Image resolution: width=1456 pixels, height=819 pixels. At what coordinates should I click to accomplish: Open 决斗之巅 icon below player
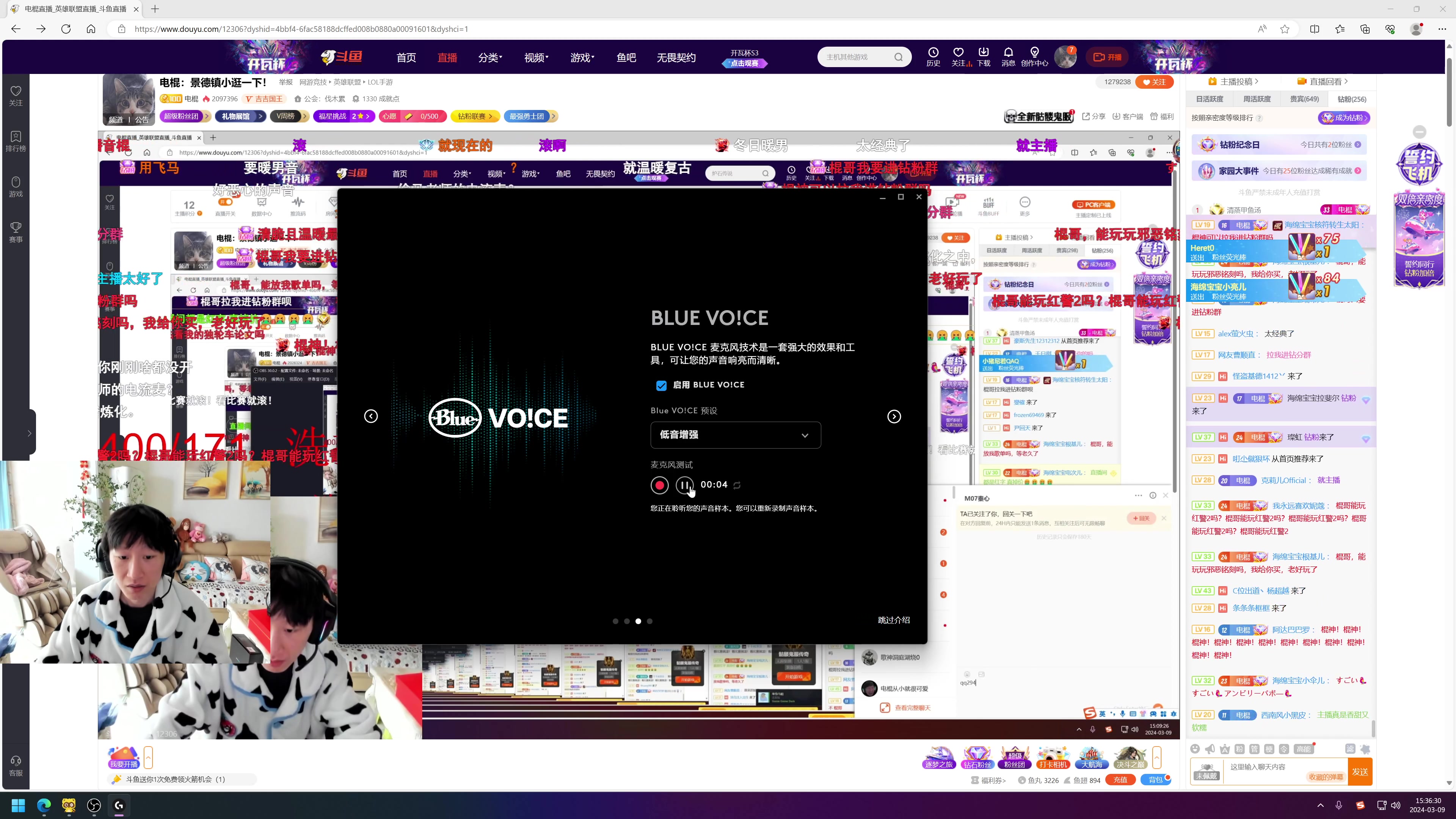pyautogui.click(x=1130, y=758)
